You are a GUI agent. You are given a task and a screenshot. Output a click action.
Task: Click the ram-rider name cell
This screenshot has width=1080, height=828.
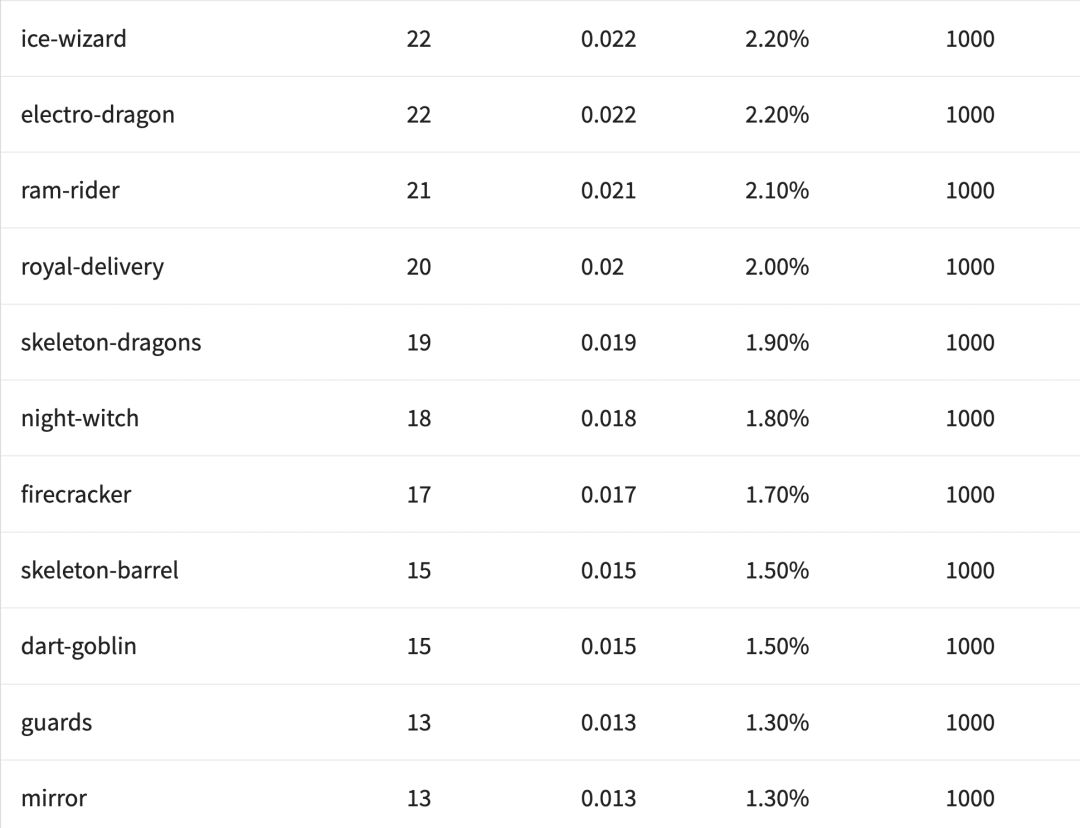(70, 191)
